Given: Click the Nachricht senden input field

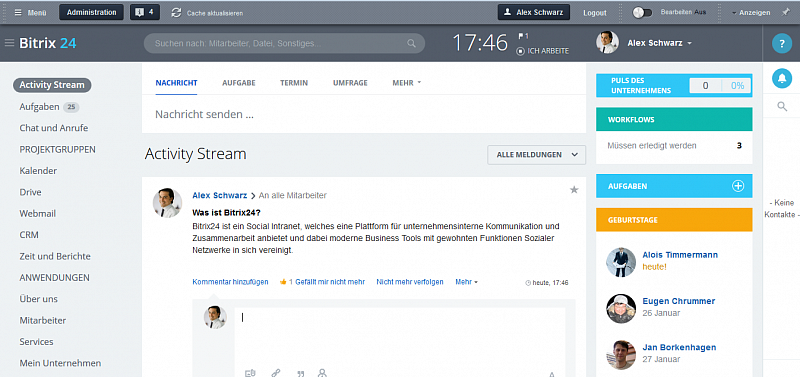Looking at the screenshot, I should [364, 114].
